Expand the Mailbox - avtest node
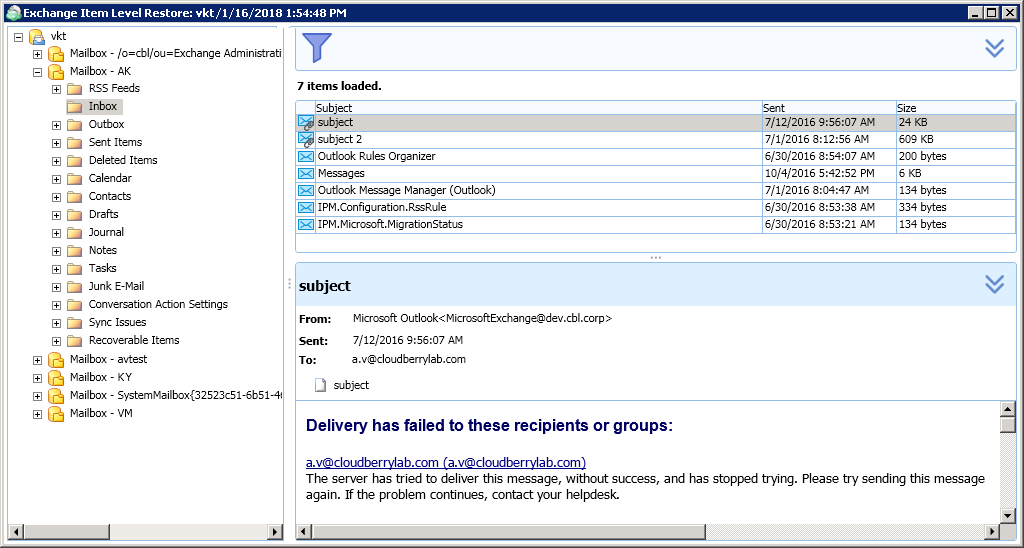 pos(38,360)
